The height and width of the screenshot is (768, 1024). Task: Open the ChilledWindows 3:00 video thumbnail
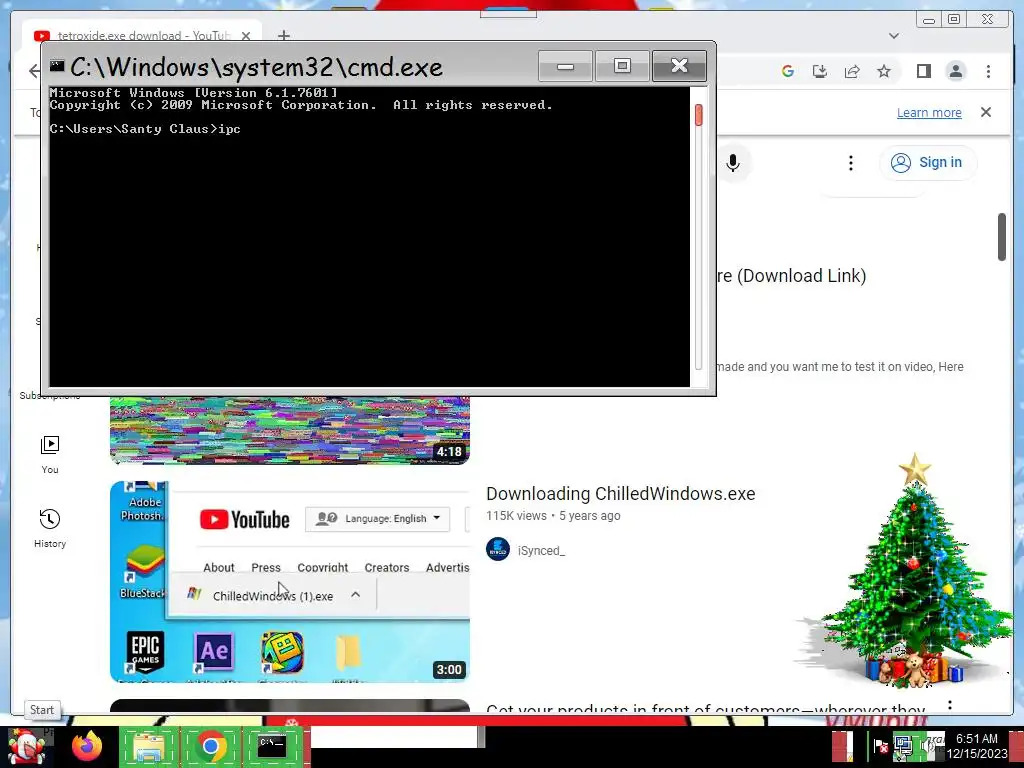point(289,582)
